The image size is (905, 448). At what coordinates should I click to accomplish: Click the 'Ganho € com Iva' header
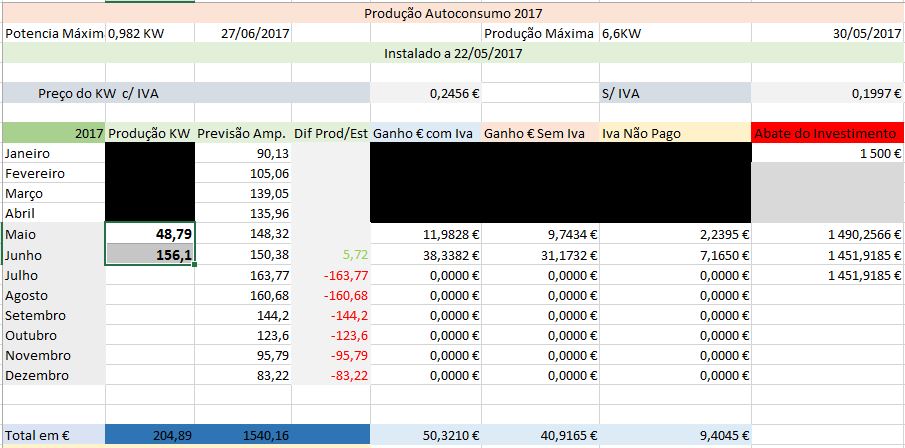pos(426,133)
